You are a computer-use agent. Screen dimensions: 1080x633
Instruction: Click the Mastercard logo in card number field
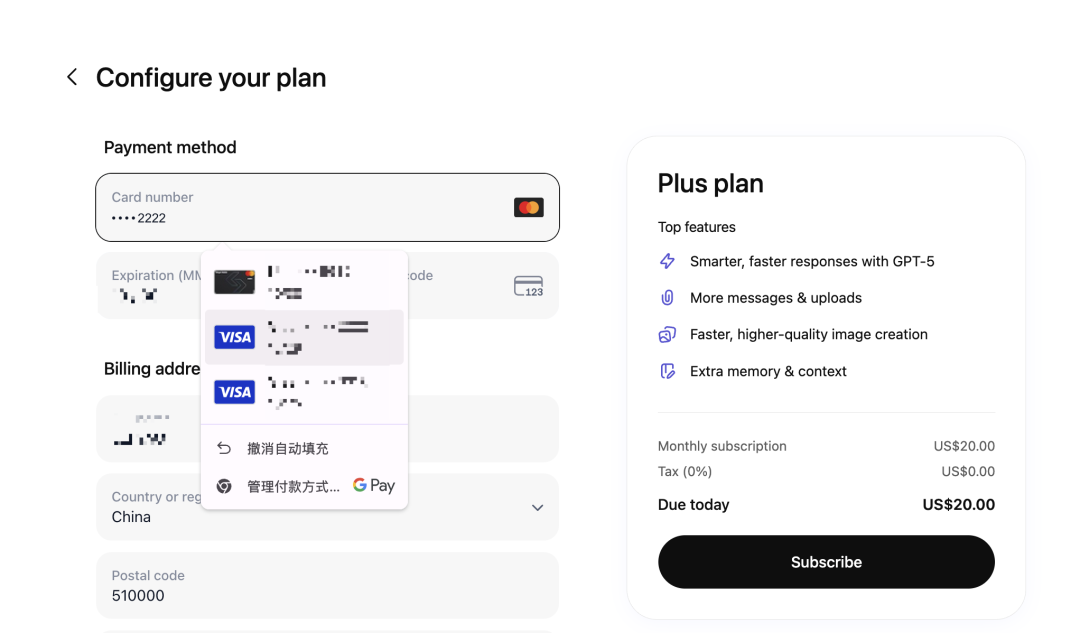[x=528, y=207]
